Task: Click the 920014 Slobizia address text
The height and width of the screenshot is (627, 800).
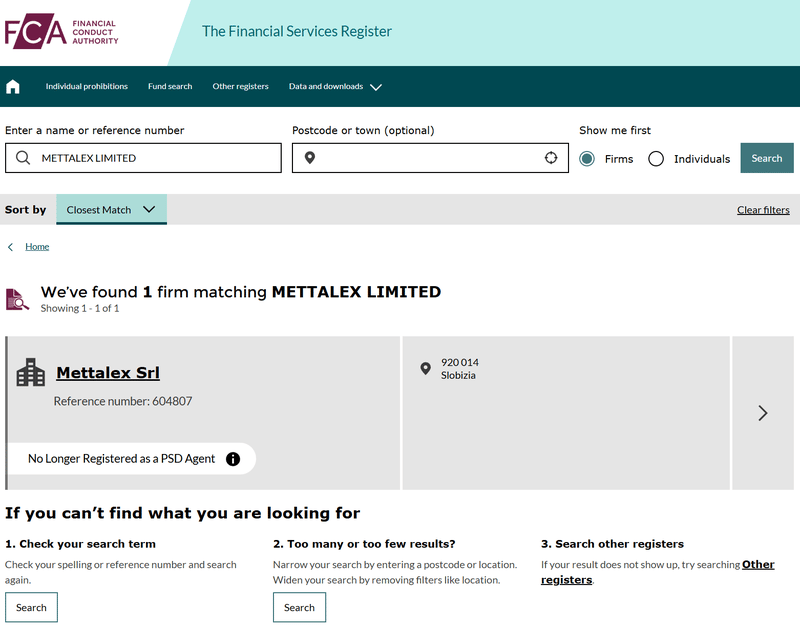Action: (460, 369)
